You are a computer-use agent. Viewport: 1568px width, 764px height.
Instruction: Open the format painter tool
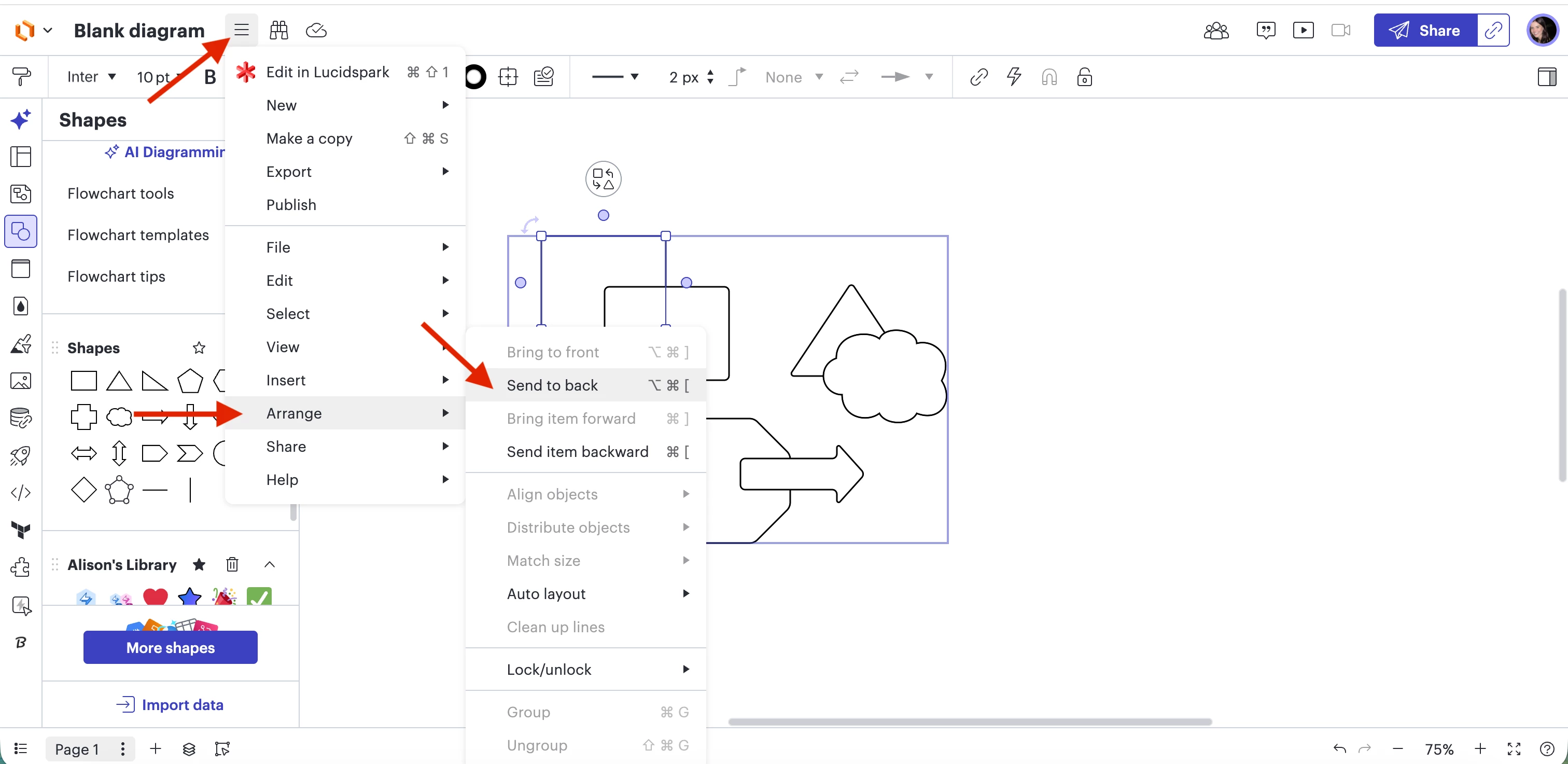pyautogui.click(x=21, y=77)
